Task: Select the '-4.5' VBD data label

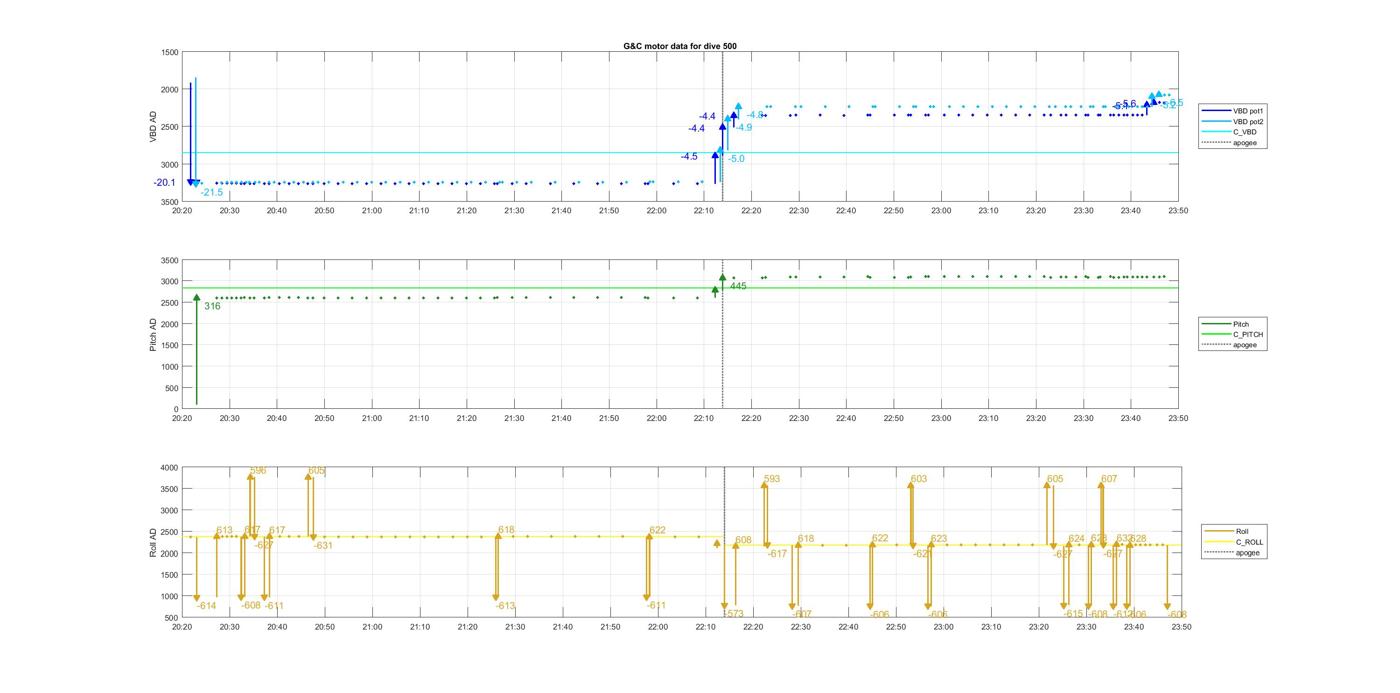Action: coord(689,157)
